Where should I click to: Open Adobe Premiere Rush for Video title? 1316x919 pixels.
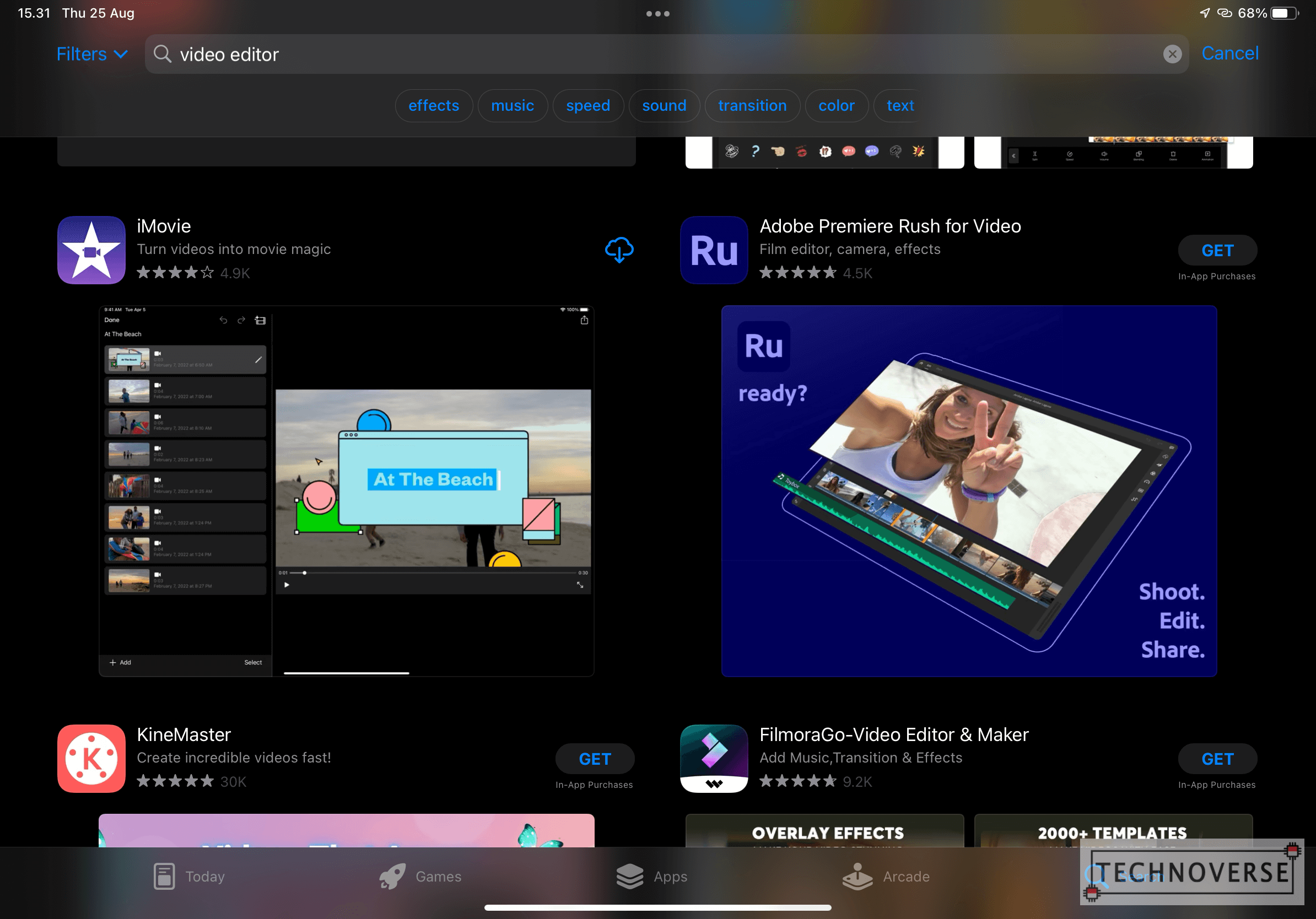(x=890, y=226)
